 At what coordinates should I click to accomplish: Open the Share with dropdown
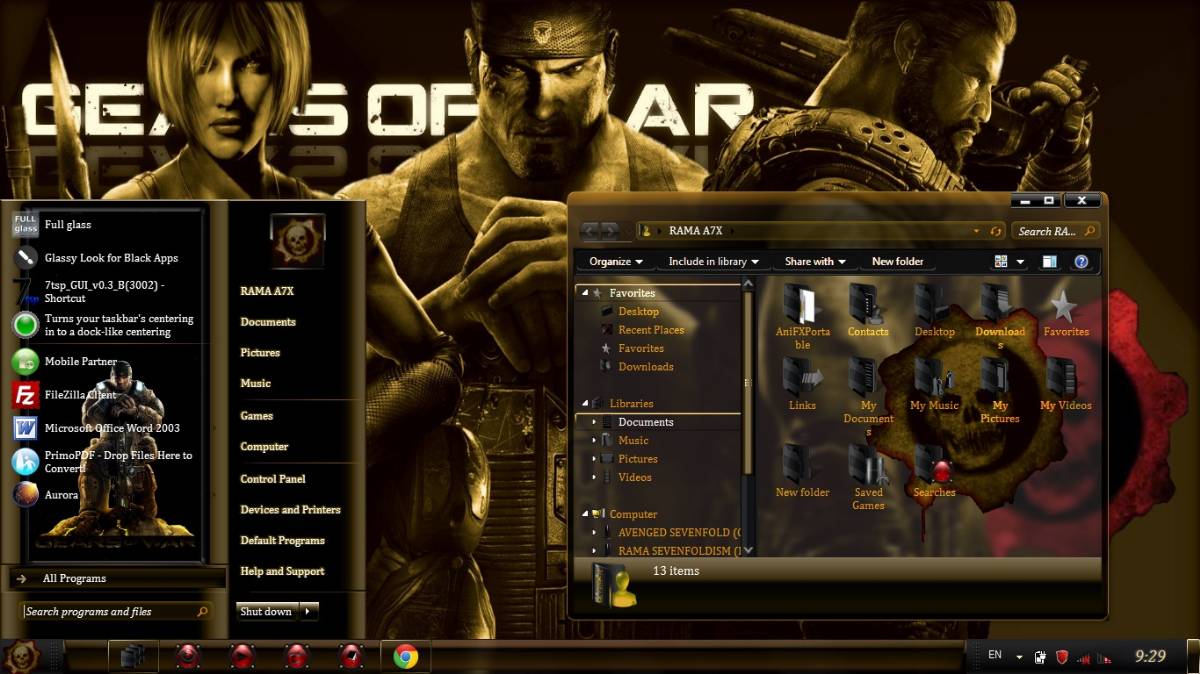tap(815, 261)
